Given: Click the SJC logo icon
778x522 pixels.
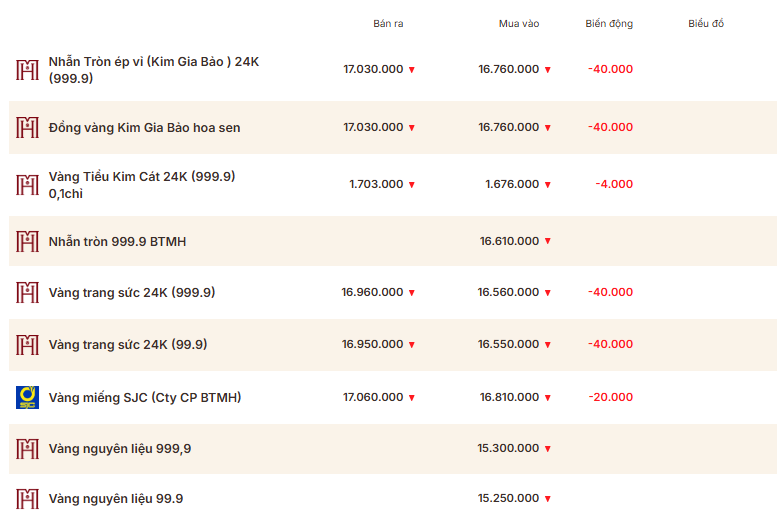Looking at the screenshot, I should (27, 397).
